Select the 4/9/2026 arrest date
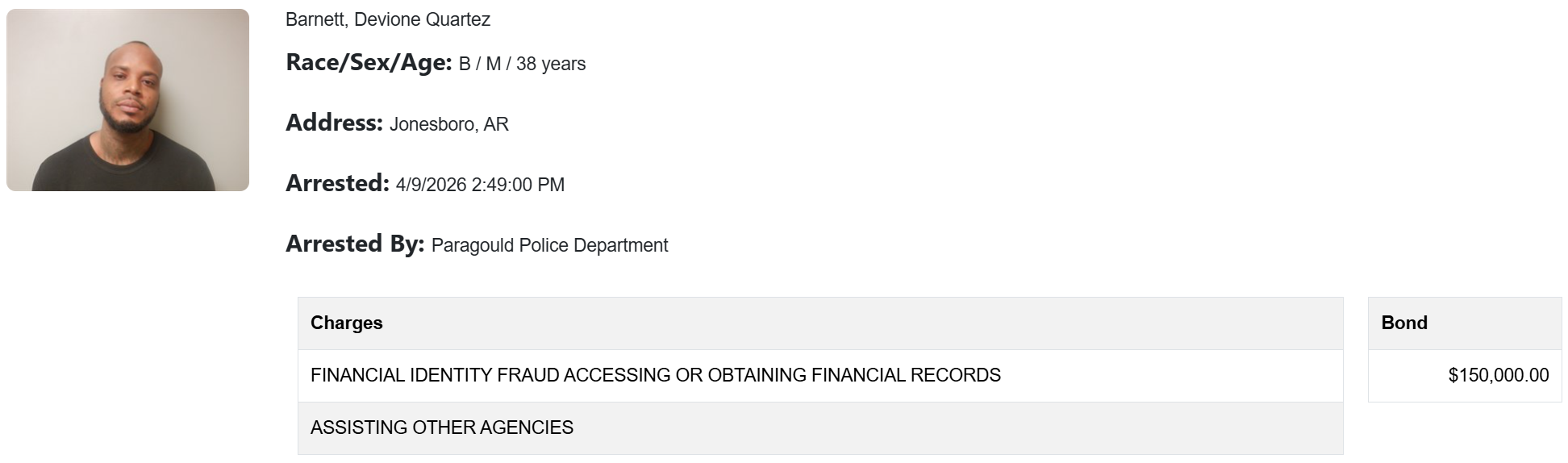The height and width of the screenshot is (463, 1568). [x=431, y=185]
